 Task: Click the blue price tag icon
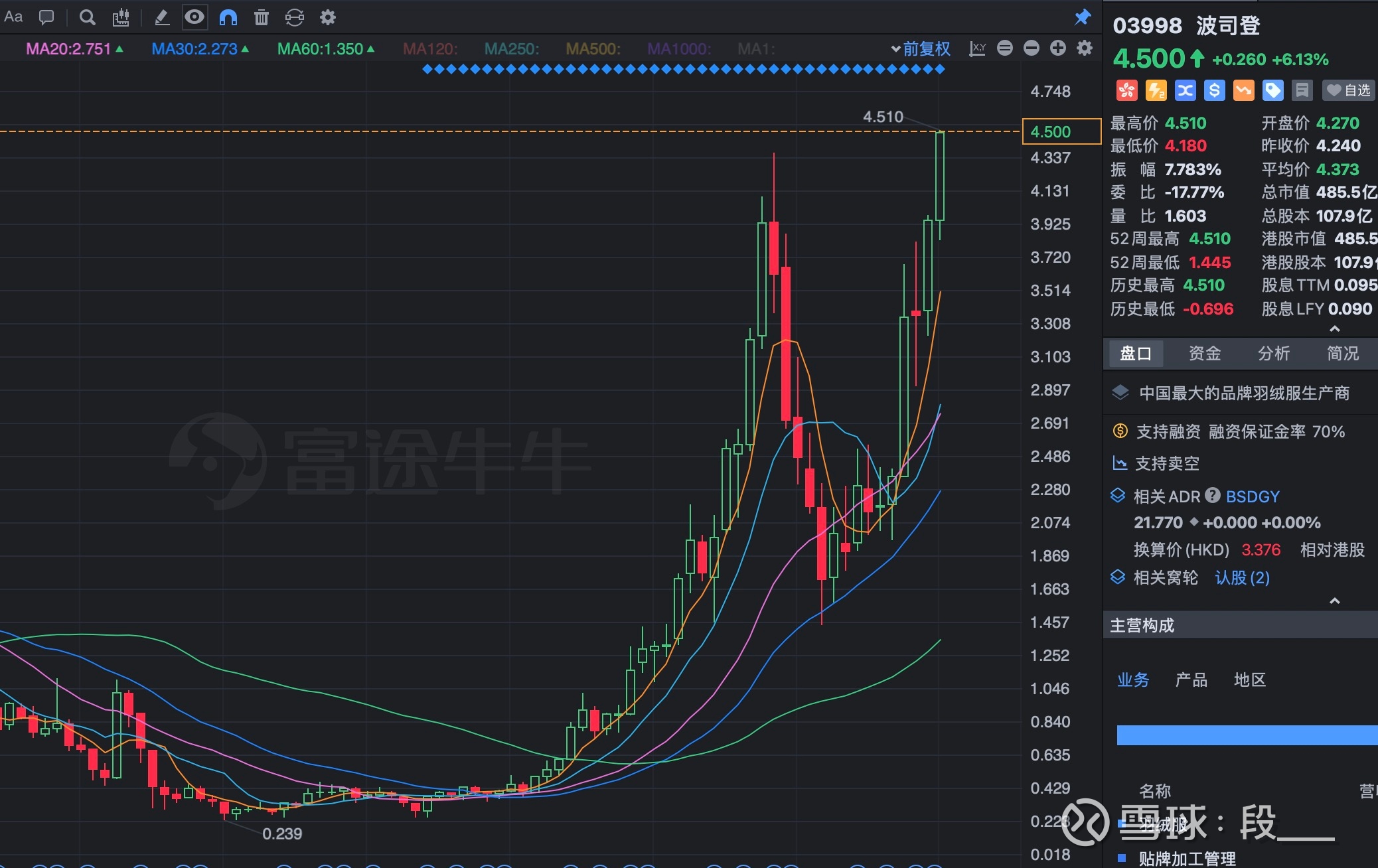(x=1272, y=90)
